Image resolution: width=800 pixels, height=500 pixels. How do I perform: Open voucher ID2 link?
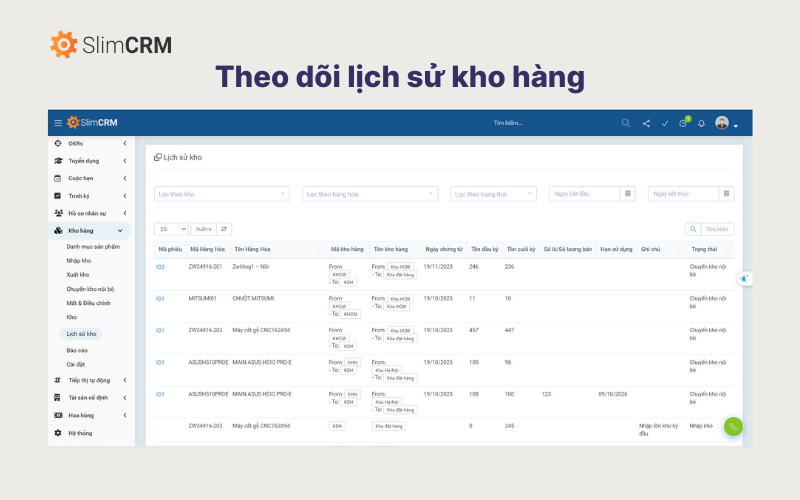[160, 267]
